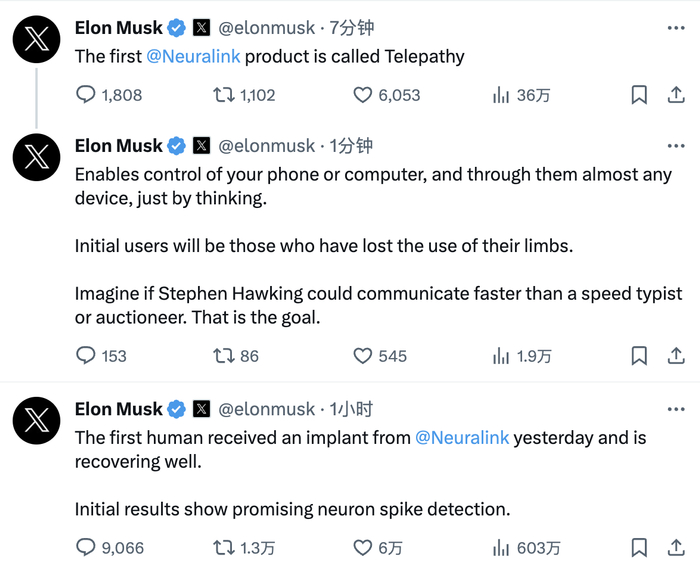The width and height of the screenshot is (700, 572).
Task: Reply to the Stephen Hawking tweet
Action: pos(87,355)
